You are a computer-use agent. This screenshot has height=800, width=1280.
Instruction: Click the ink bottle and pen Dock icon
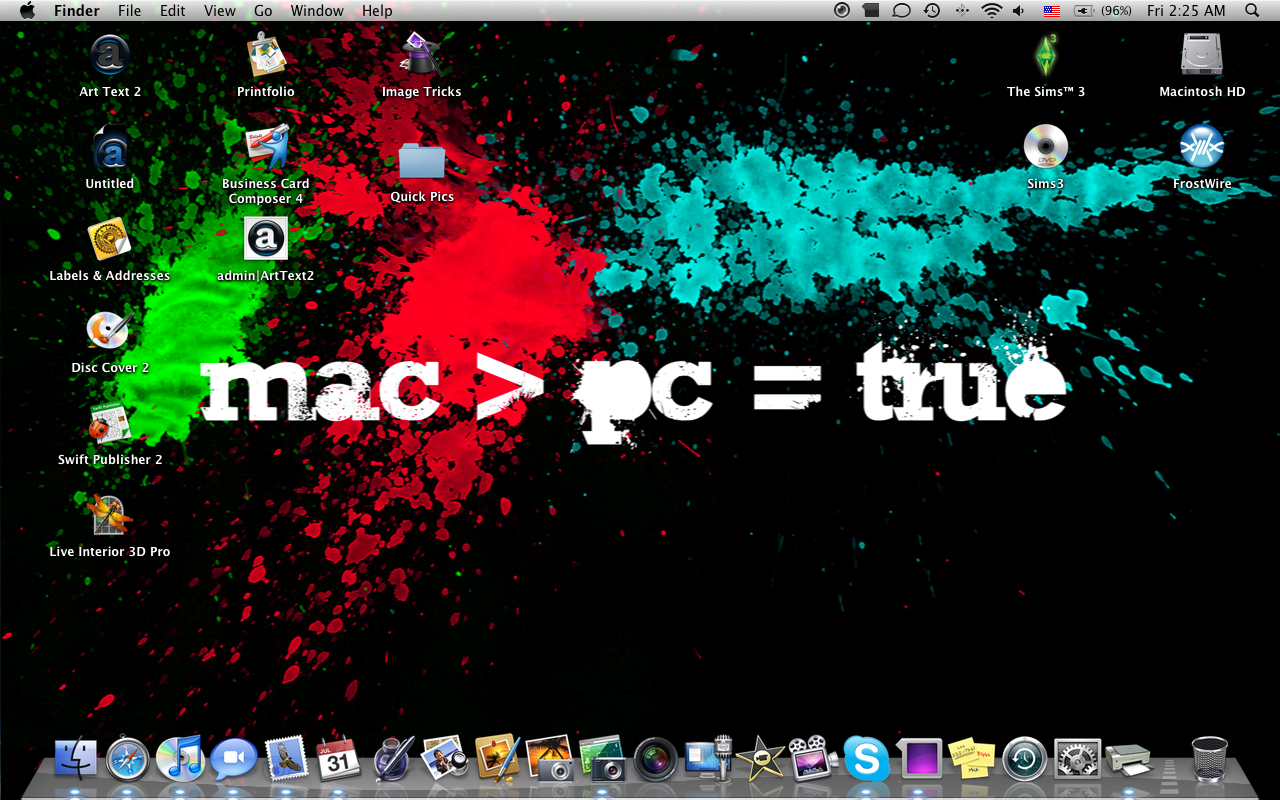[393, 758]
